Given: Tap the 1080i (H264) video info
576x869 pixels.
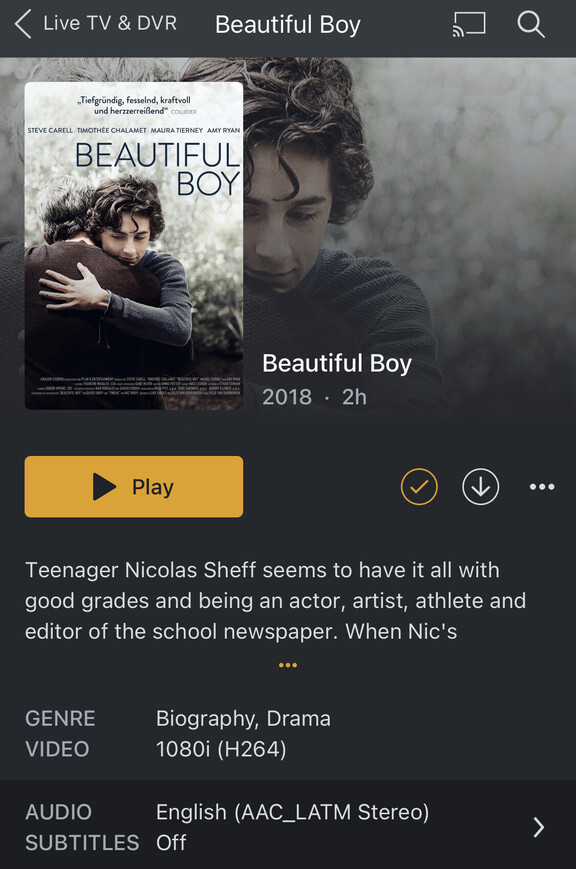Looking at the screenshot, I should [221, 749].
